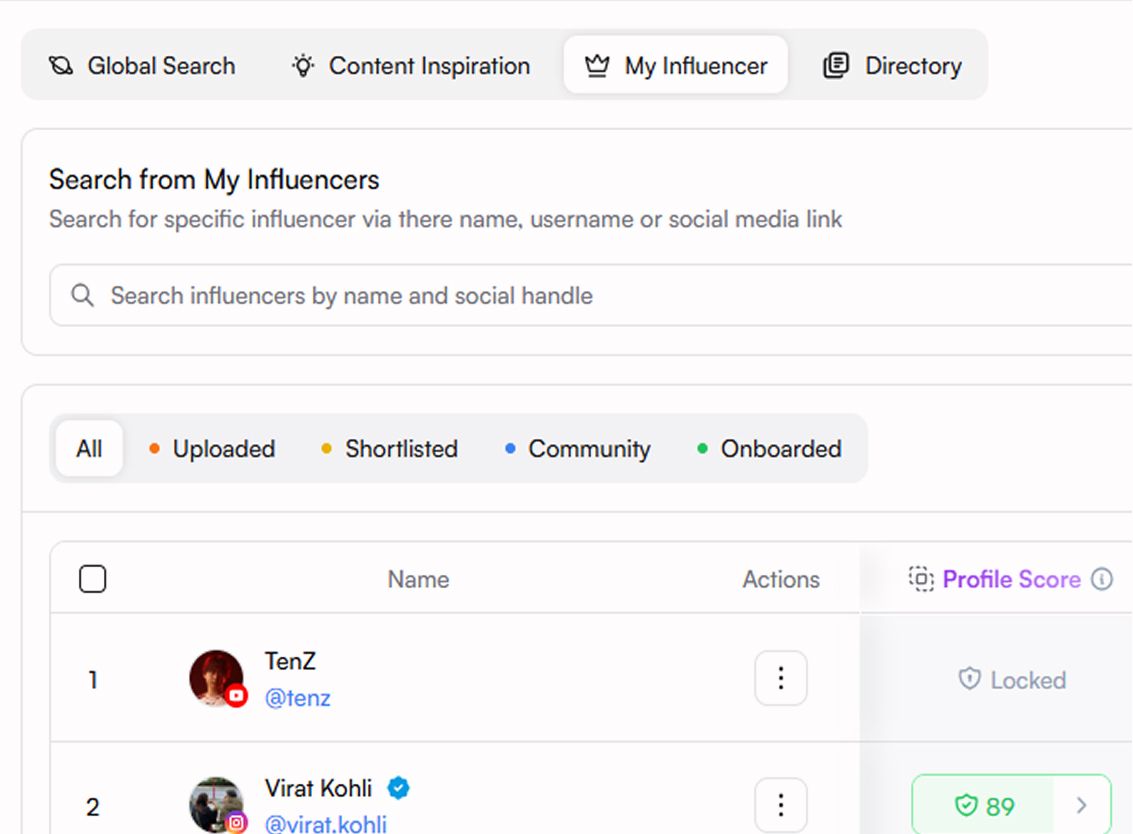Click the 89 profile score badge
Screen dimensions: 1133x834
pos(984,805)
